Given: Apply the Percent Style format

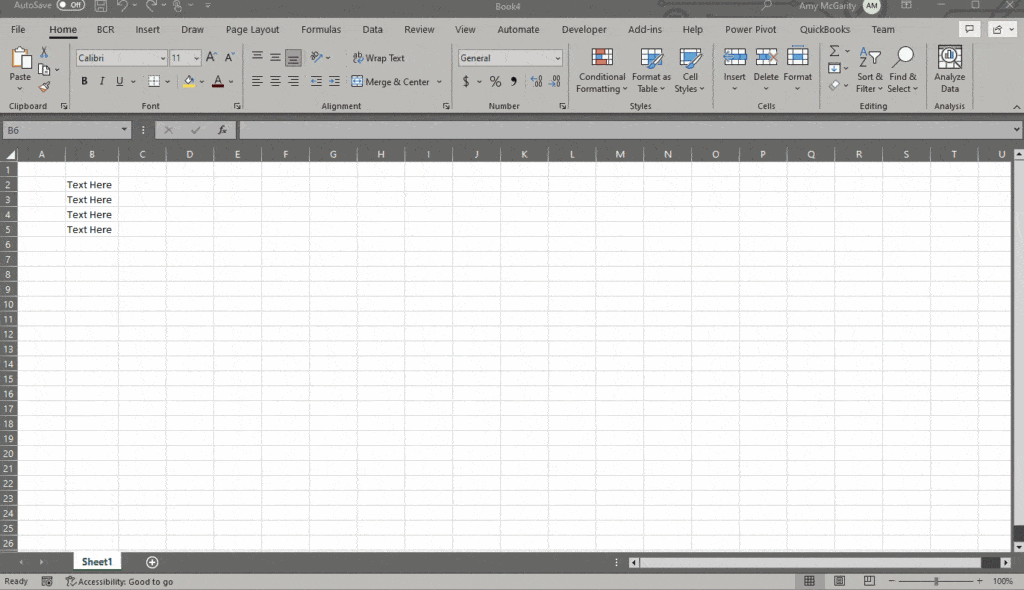Looking at the screenshot, I should 494,82.
